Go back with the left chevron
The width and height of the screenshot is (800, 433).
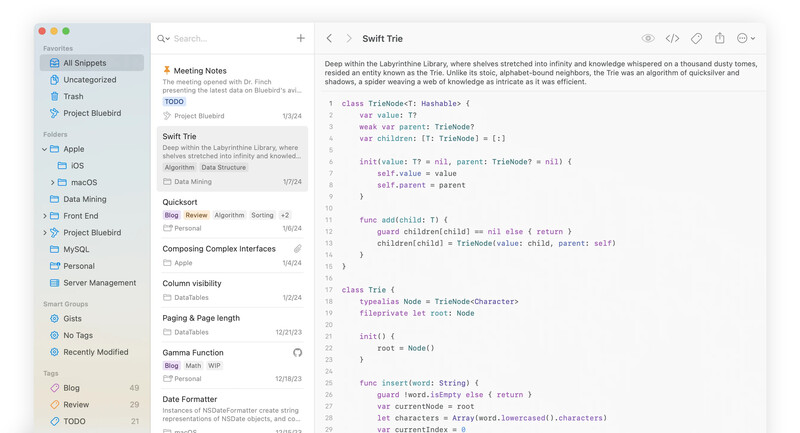click(329, 39)
